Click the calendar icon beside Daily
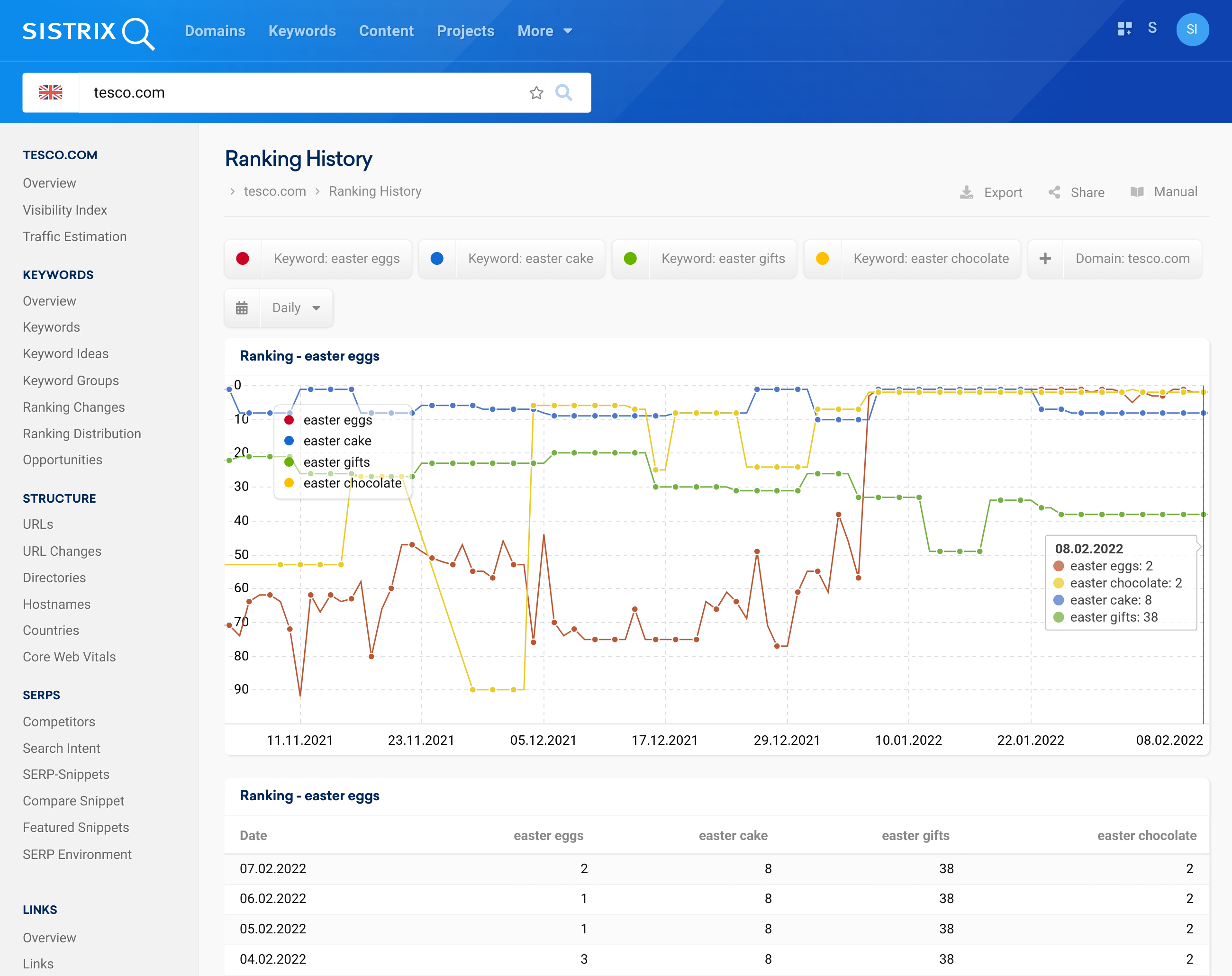1232x976 pixels. (x=242, y=308)
